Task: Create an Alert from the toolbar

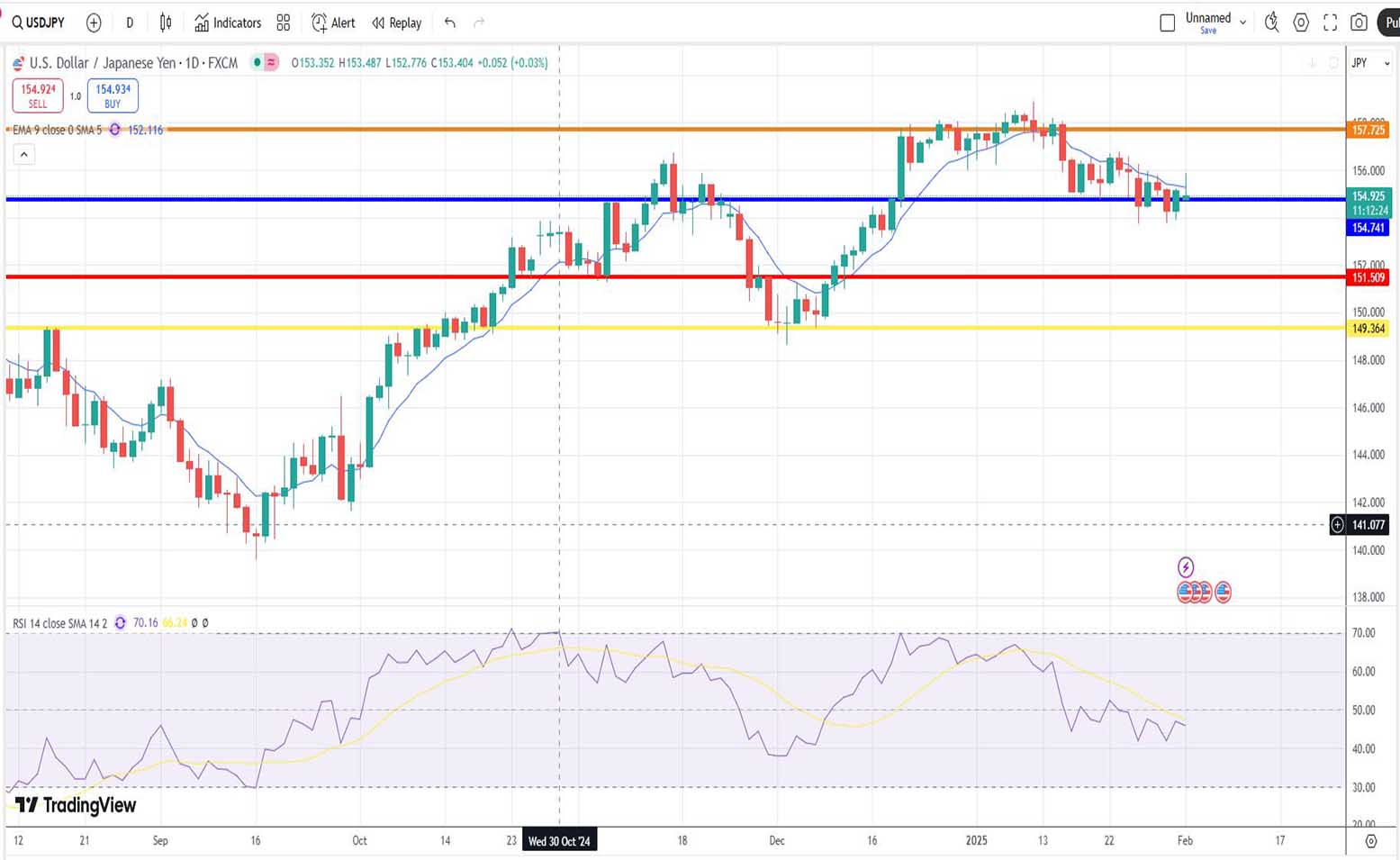Action: (333, 23)
